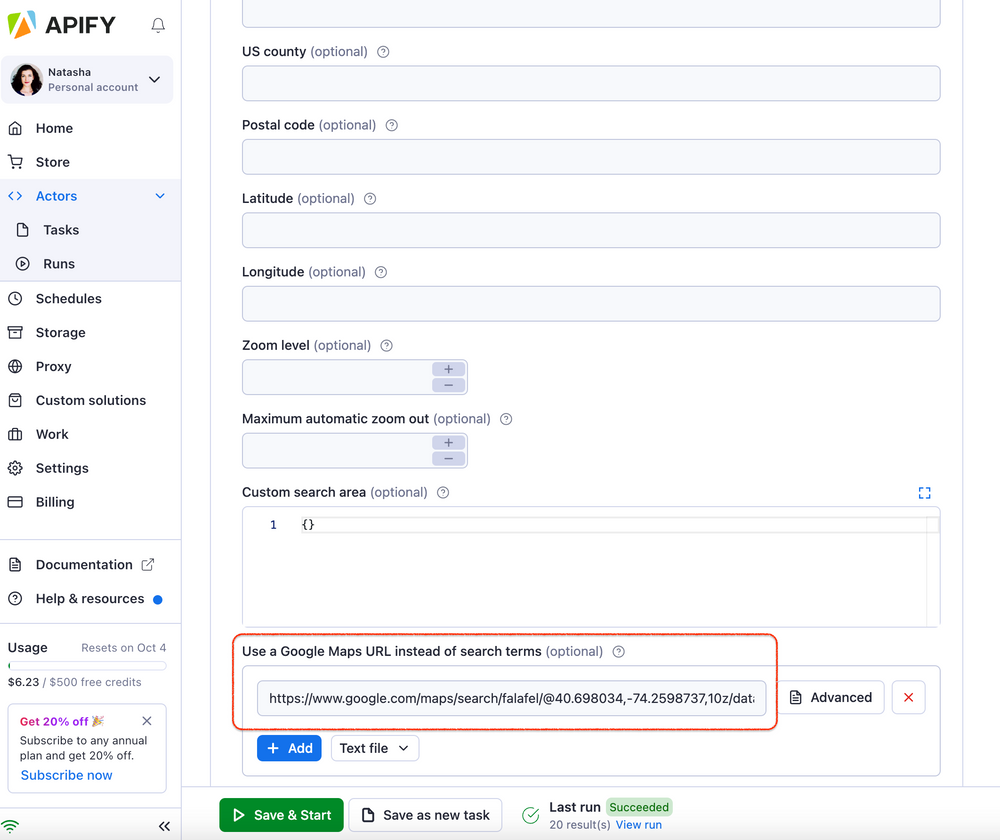Expand the Natasha personal account menu

pos(154,79)
